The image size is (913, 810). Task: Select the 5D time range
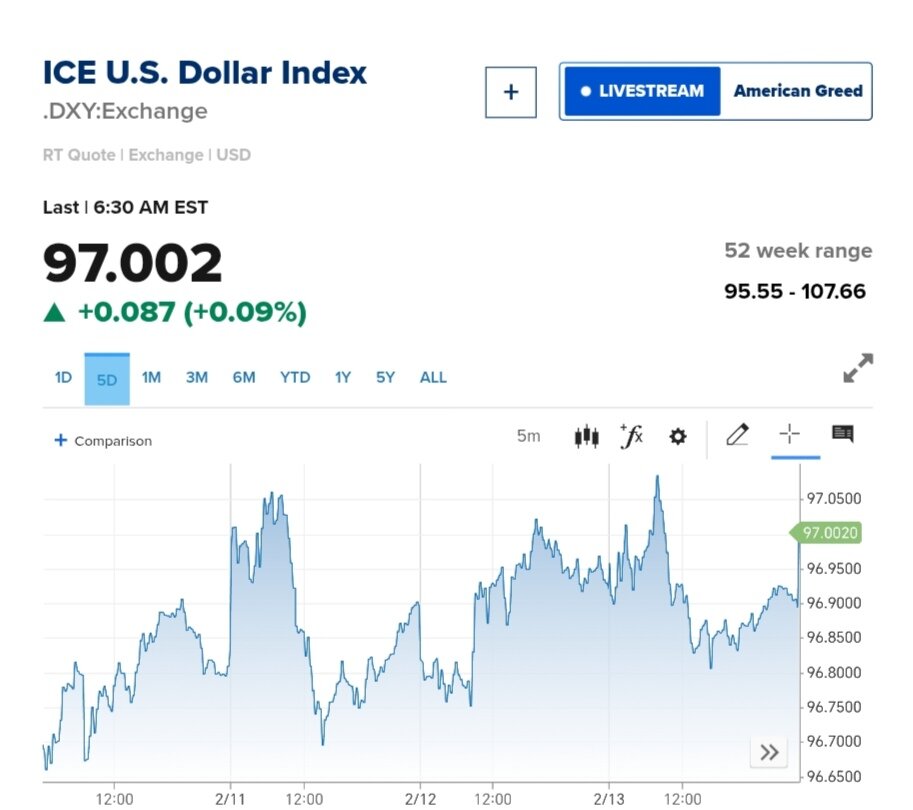(107, 379)
